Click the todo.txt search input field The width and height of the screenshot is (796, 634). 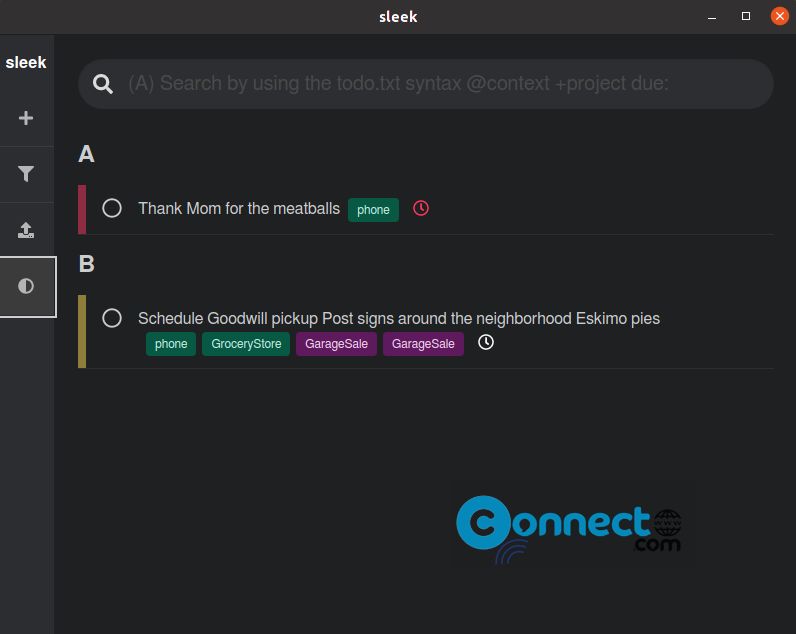425,84
